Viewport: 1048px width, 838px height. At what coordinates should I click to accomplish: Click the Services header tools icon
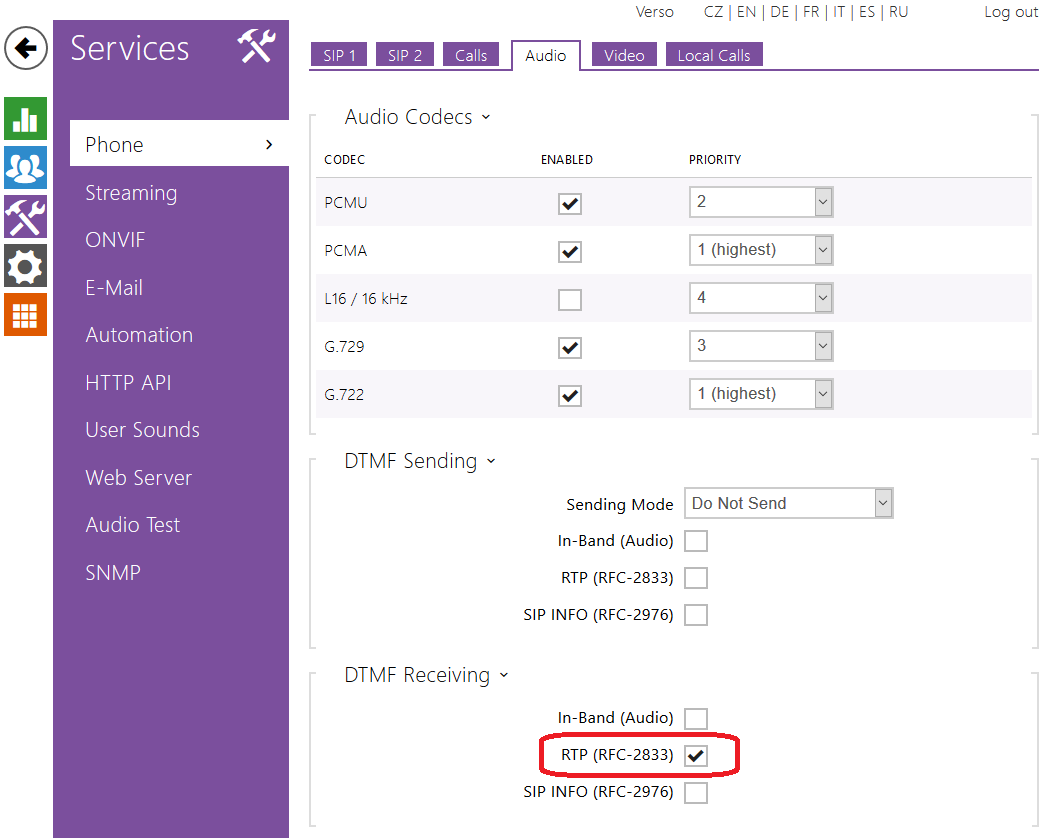256,47
